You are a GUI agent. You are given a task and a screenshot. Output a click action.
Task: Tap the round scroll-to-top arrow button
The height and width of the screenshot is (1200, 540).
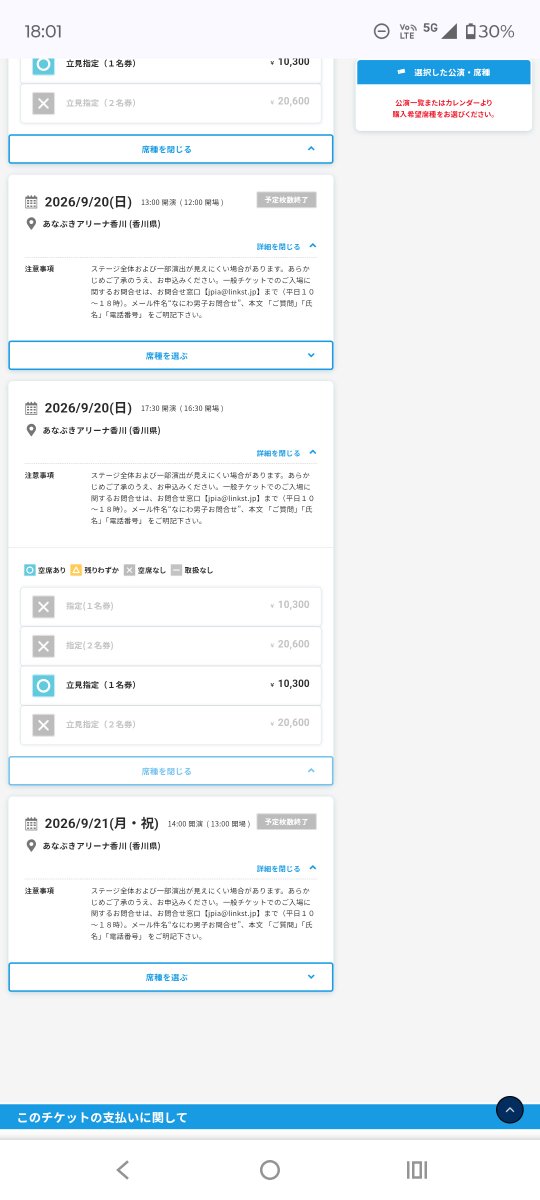pyautogui.click(x=510, y=1110)
